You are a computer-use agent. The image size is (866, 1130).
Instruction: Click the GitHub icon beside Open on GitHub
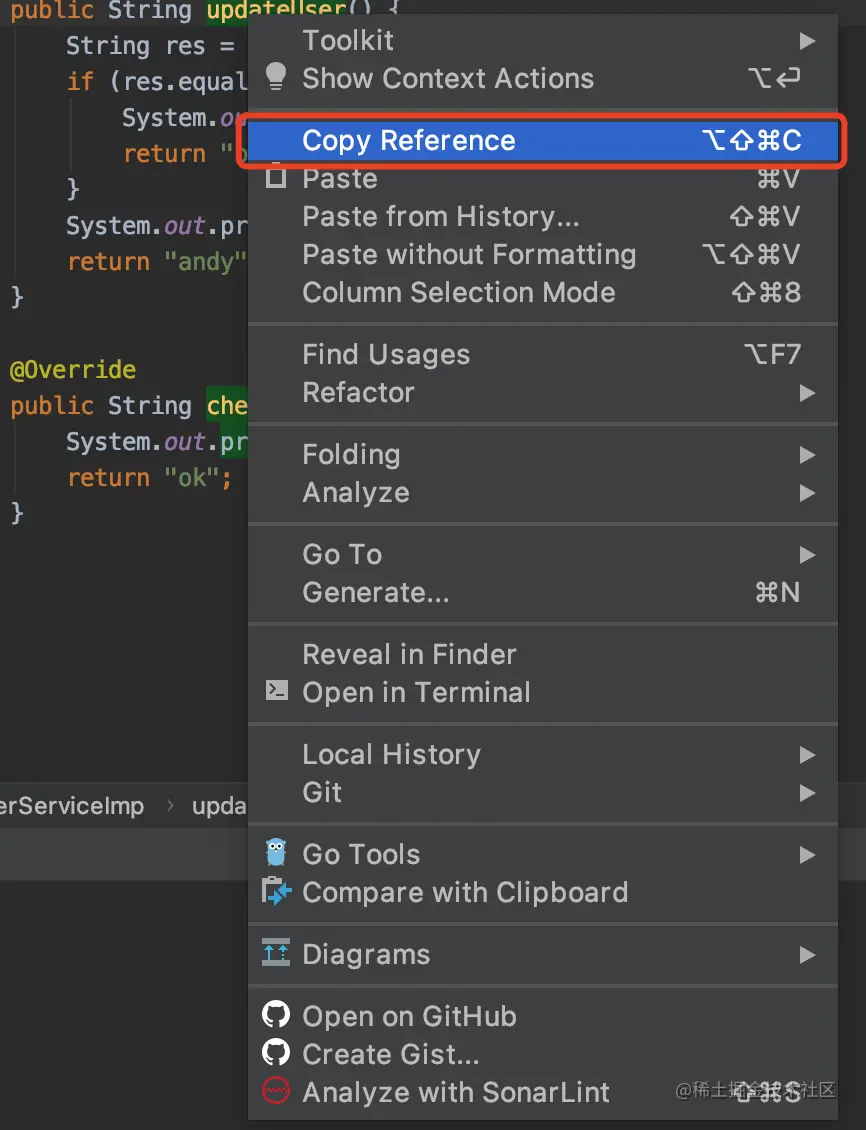pos(276,1015)
